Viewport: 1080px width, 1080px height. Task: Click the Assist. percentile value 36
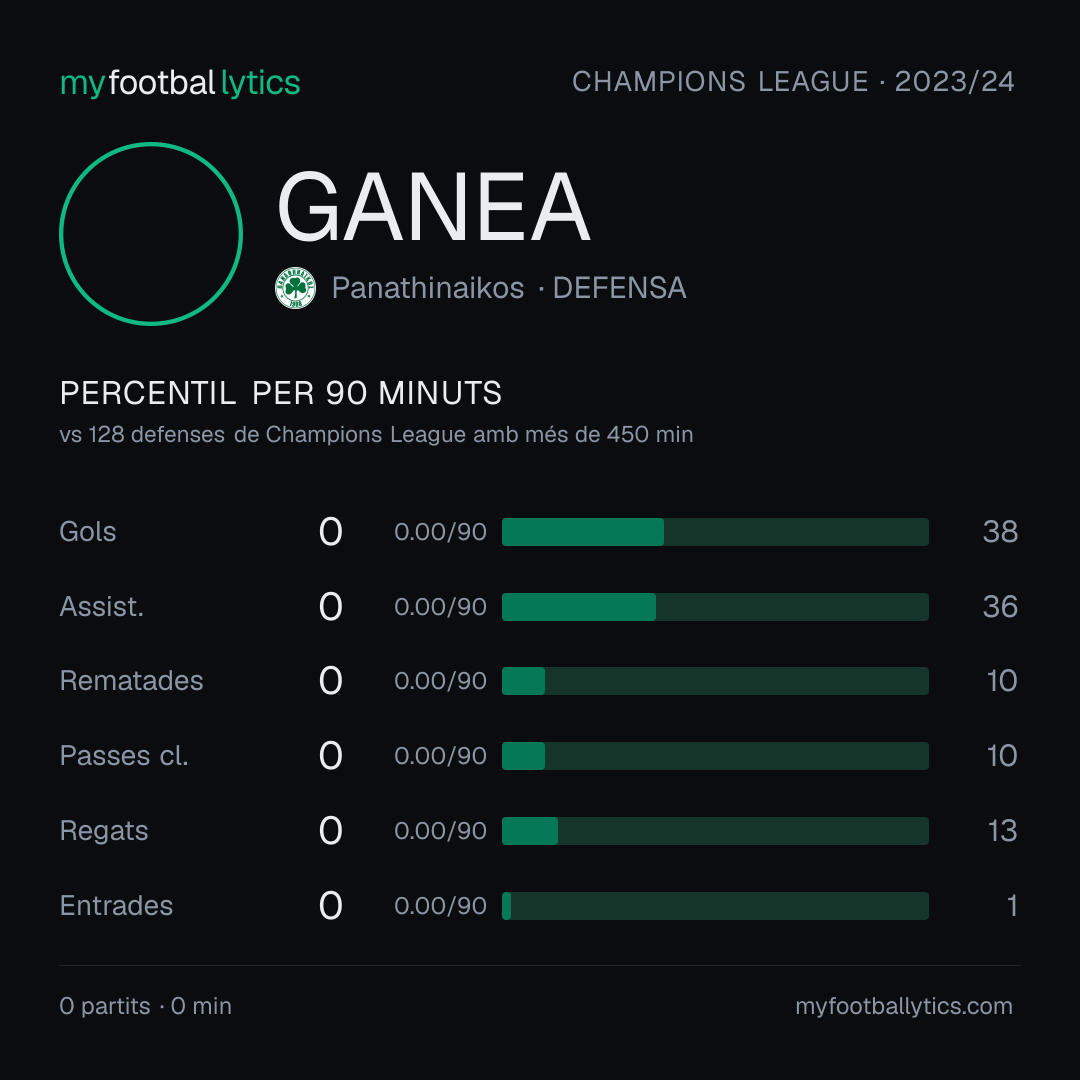tap(1000, 607)
